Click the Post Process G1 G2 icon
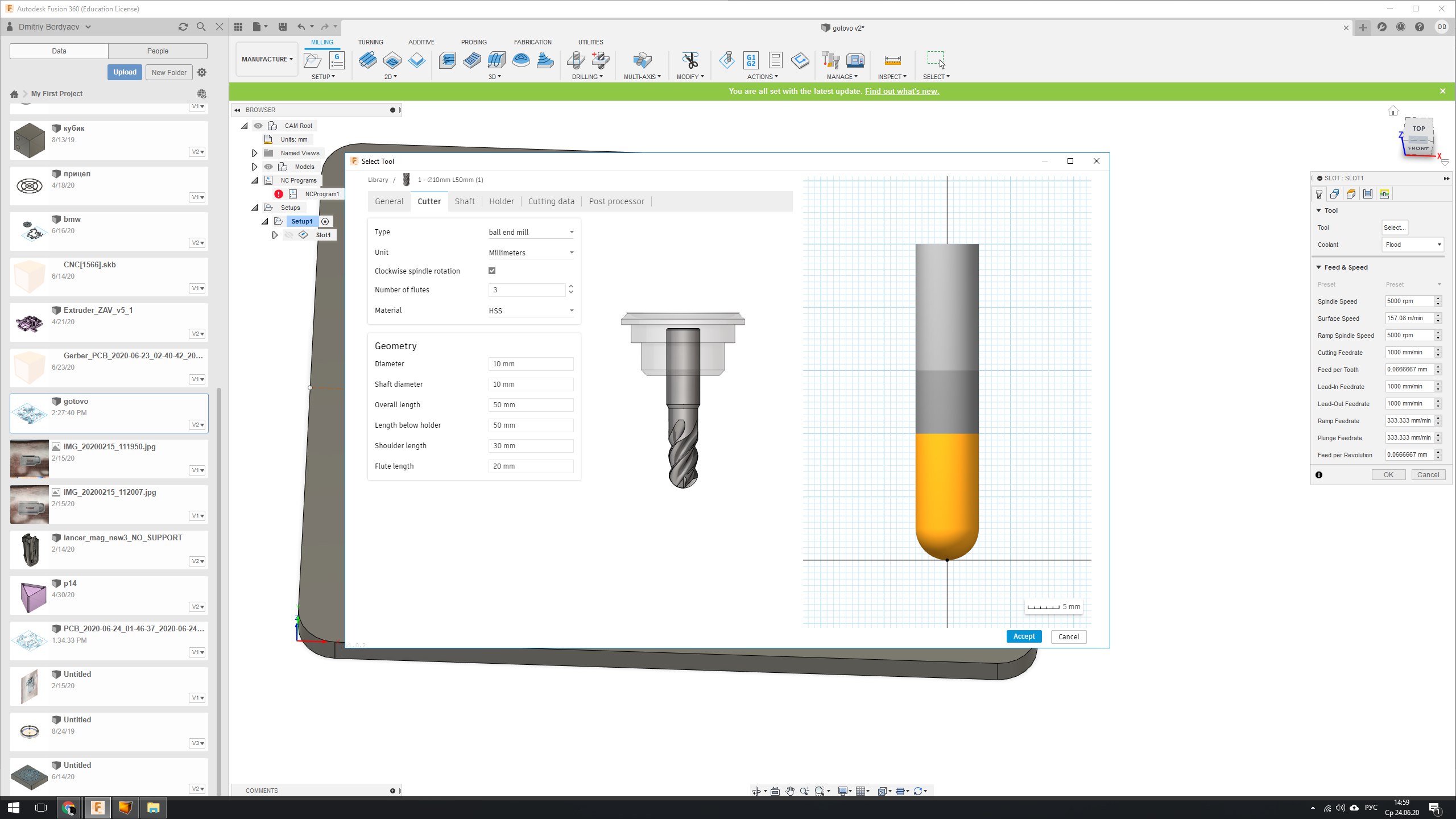 [751, 60]
